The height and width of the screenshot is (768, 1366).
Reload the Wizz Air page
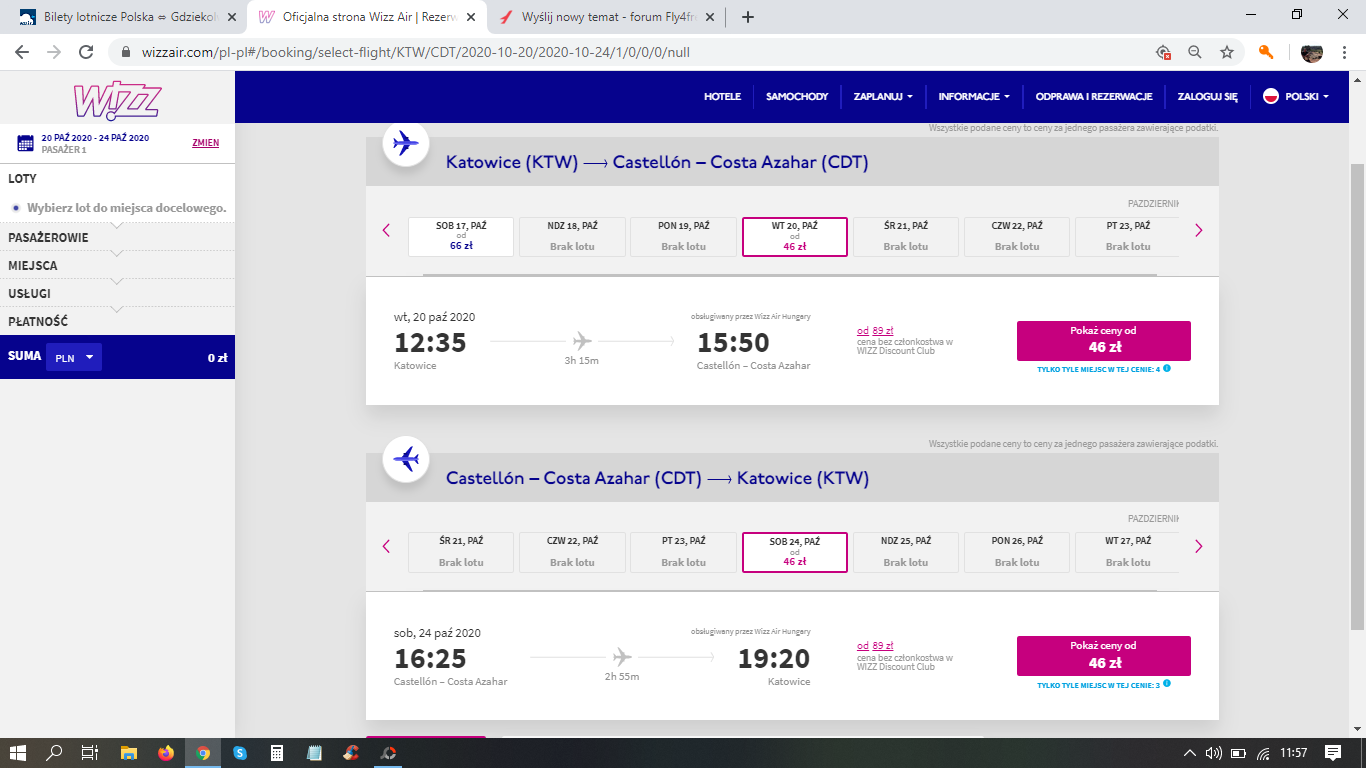pyautogui.click(x=86, y=52)
